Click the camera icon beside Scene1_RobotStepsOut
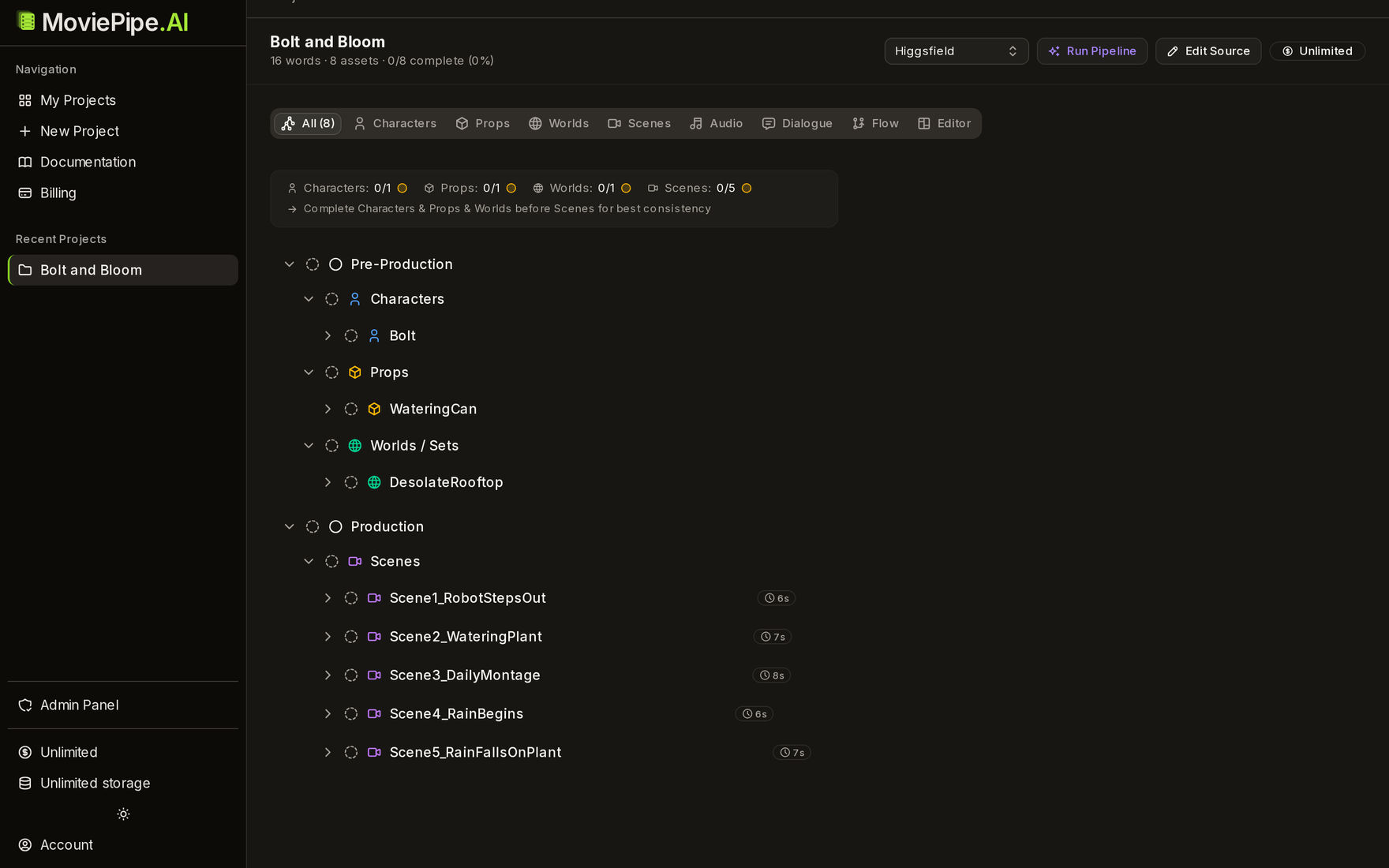The image size is (1389, 868). click(x=374, y=598)
